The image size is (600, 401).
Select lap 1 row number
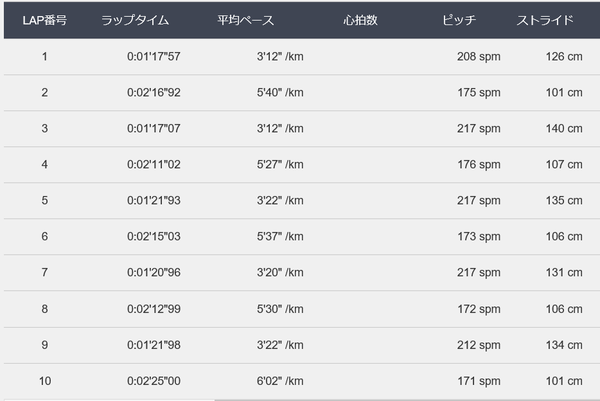(x=45, y=57)
